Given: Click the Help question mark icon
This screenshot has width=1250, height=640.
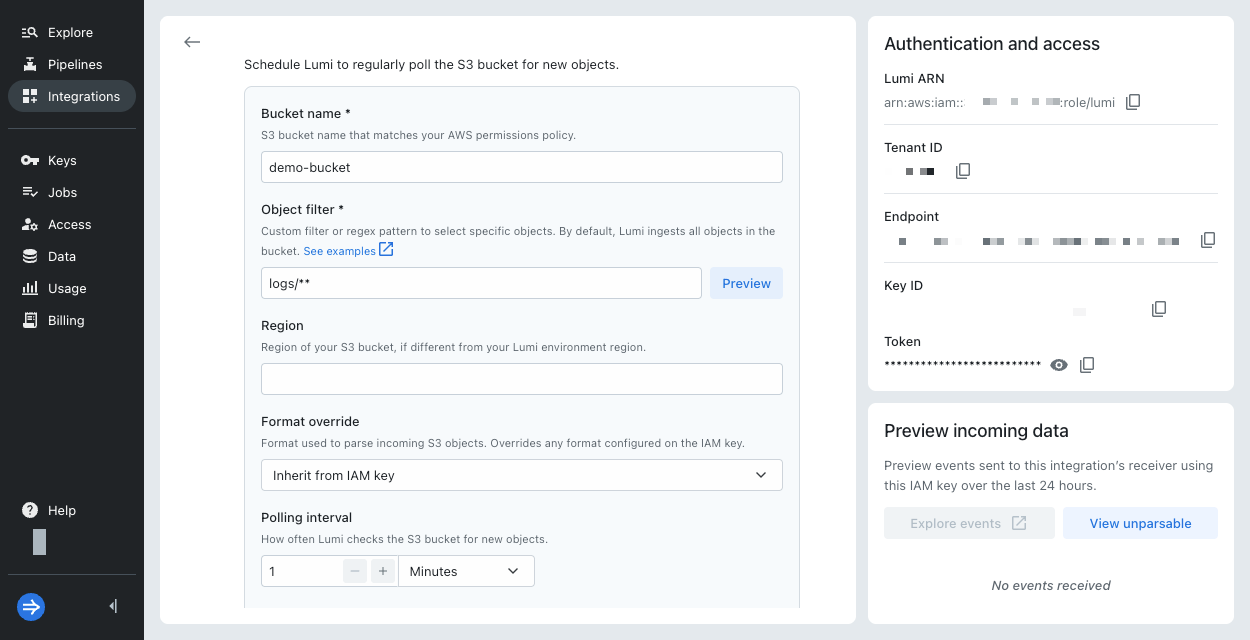Looking at the screenshot, I should click(x=30, y=510).
